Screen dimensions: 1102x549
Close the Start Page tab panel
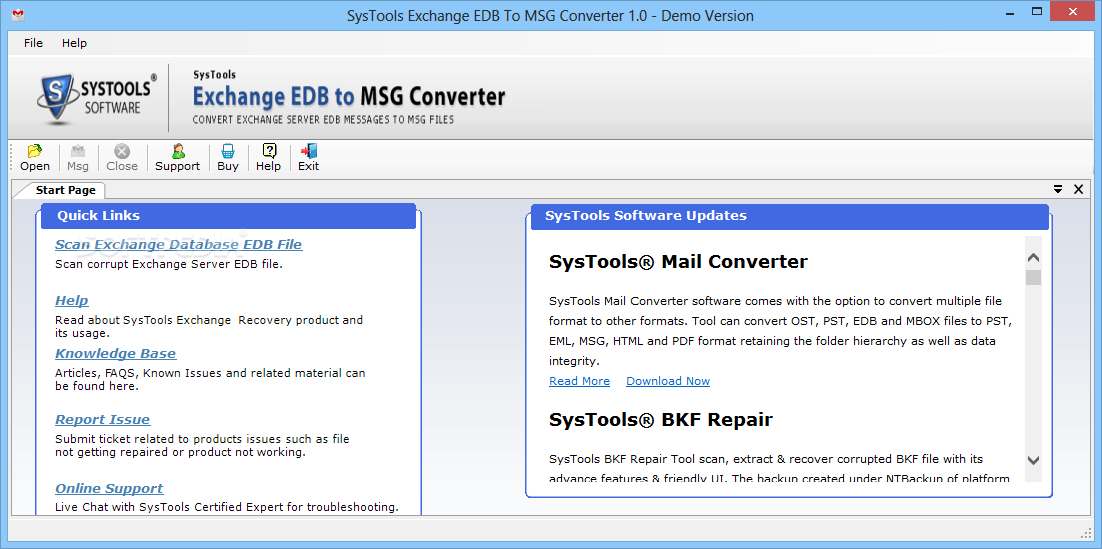(1078, 189)
